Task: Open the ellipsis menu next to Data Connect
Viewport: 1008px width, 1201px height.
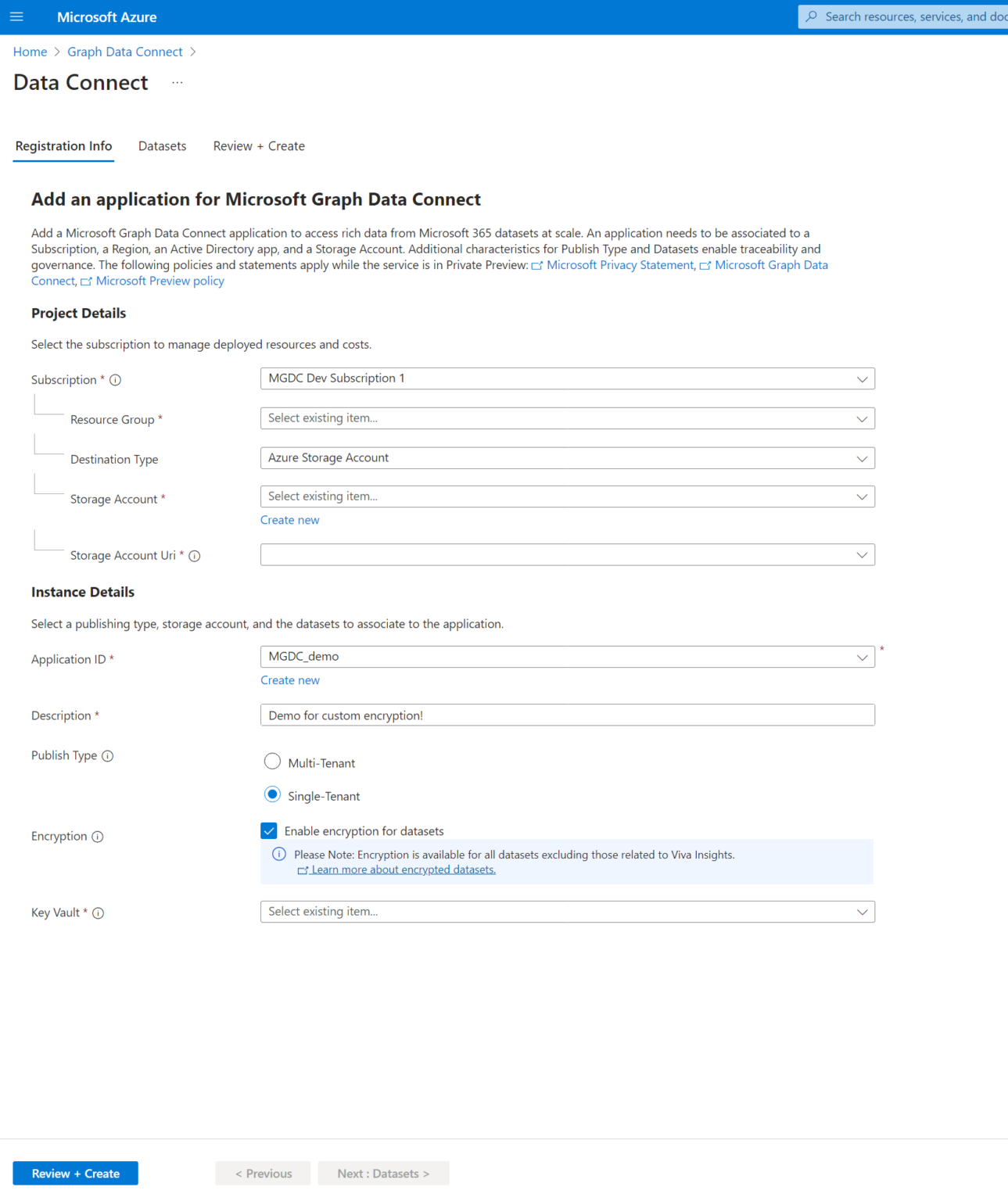Action: 177,82
